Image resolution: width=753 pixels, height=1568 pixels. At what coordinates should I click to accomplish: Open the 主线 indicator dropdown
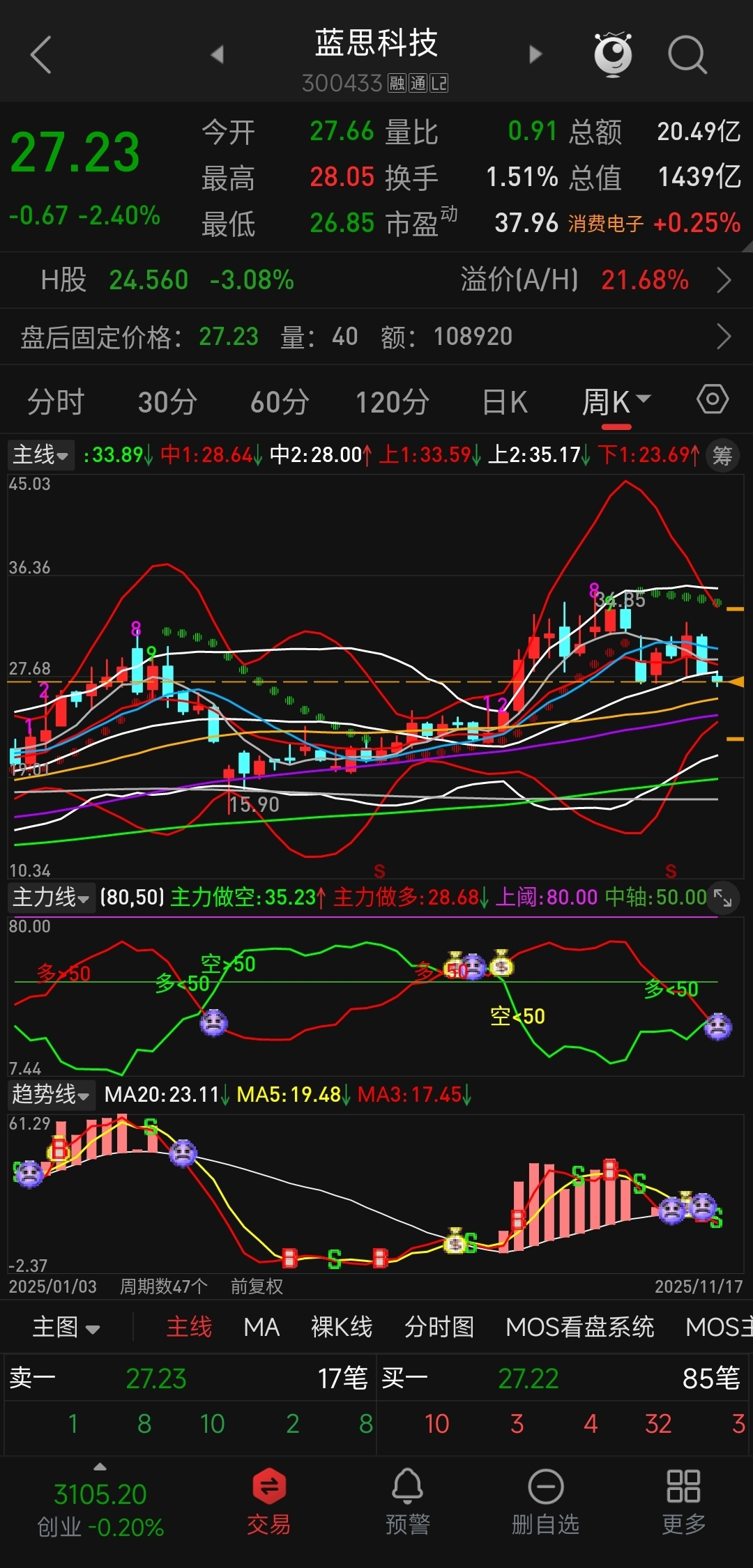coord(40,455)
